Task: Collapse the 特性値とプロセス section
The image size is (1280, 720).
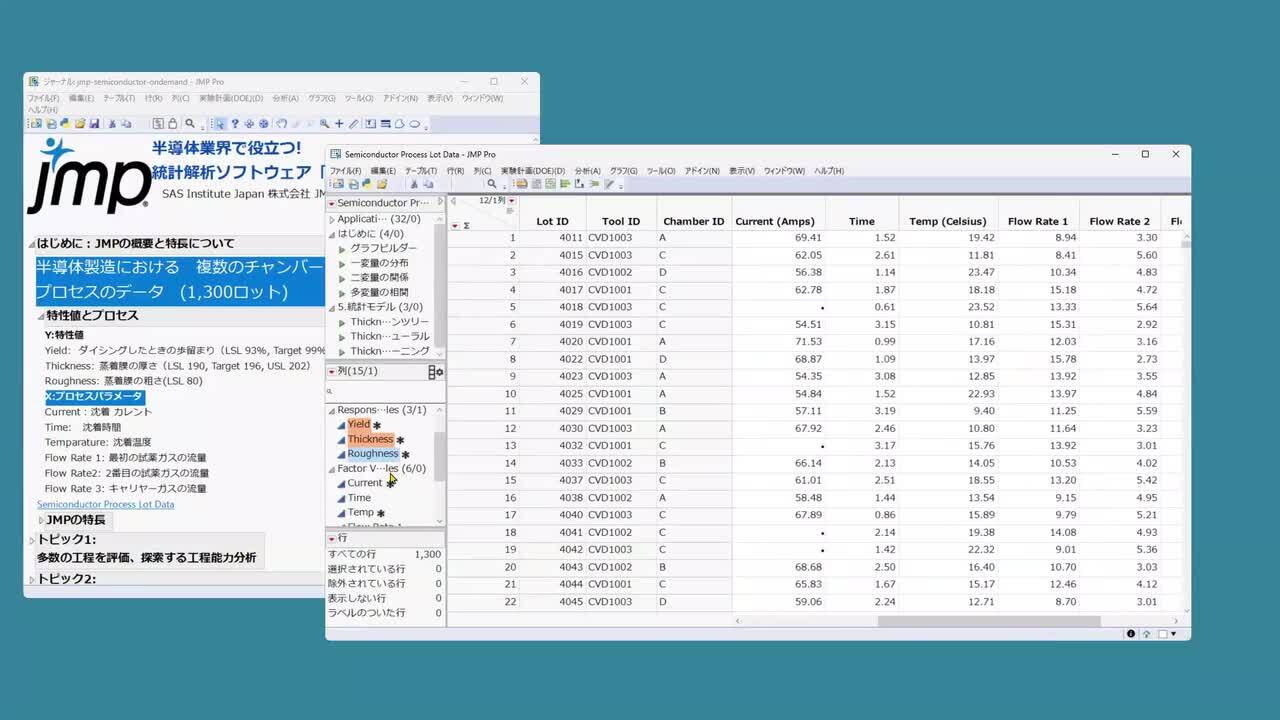Action: point(41,316)
